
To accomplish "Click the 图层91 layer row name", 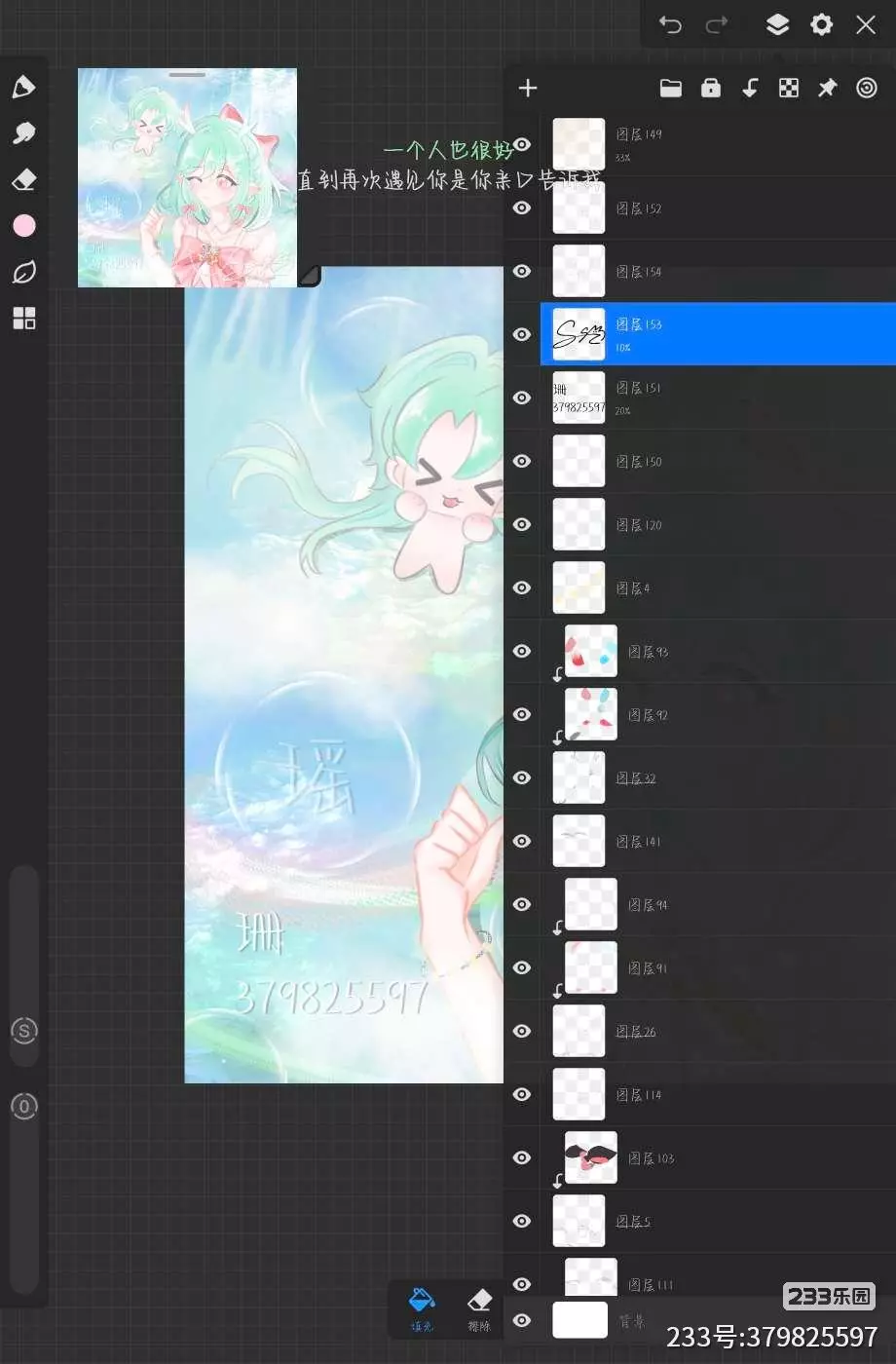I will [x=649, y=968].
